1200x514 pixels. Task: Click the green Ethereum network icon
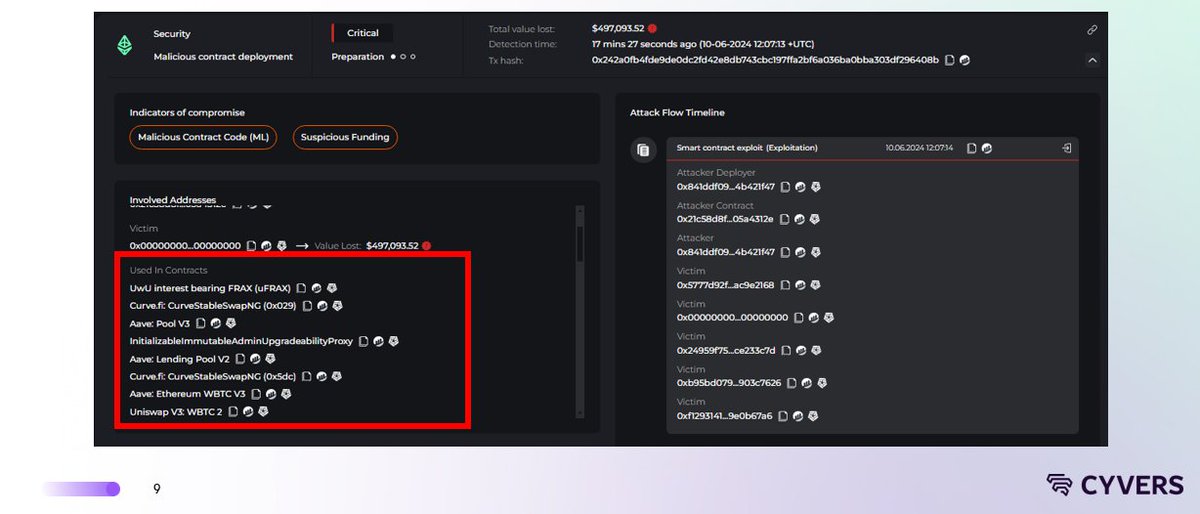[126, 45]
